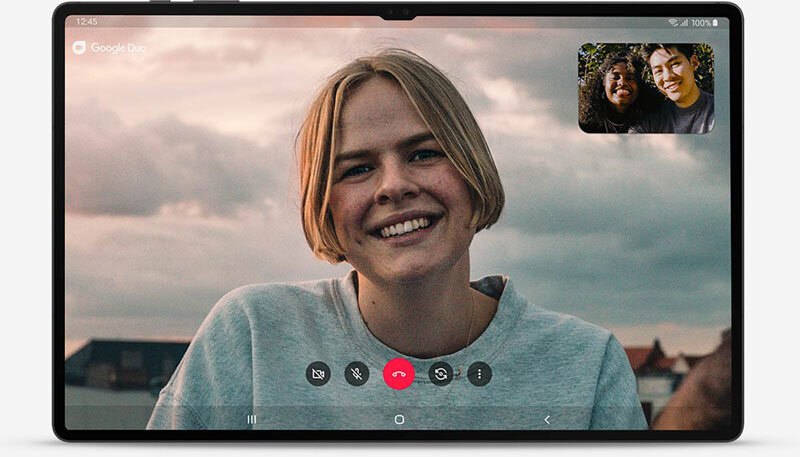Mute the microphone
The image size is (800, 457).
click(x=357, y=374)
